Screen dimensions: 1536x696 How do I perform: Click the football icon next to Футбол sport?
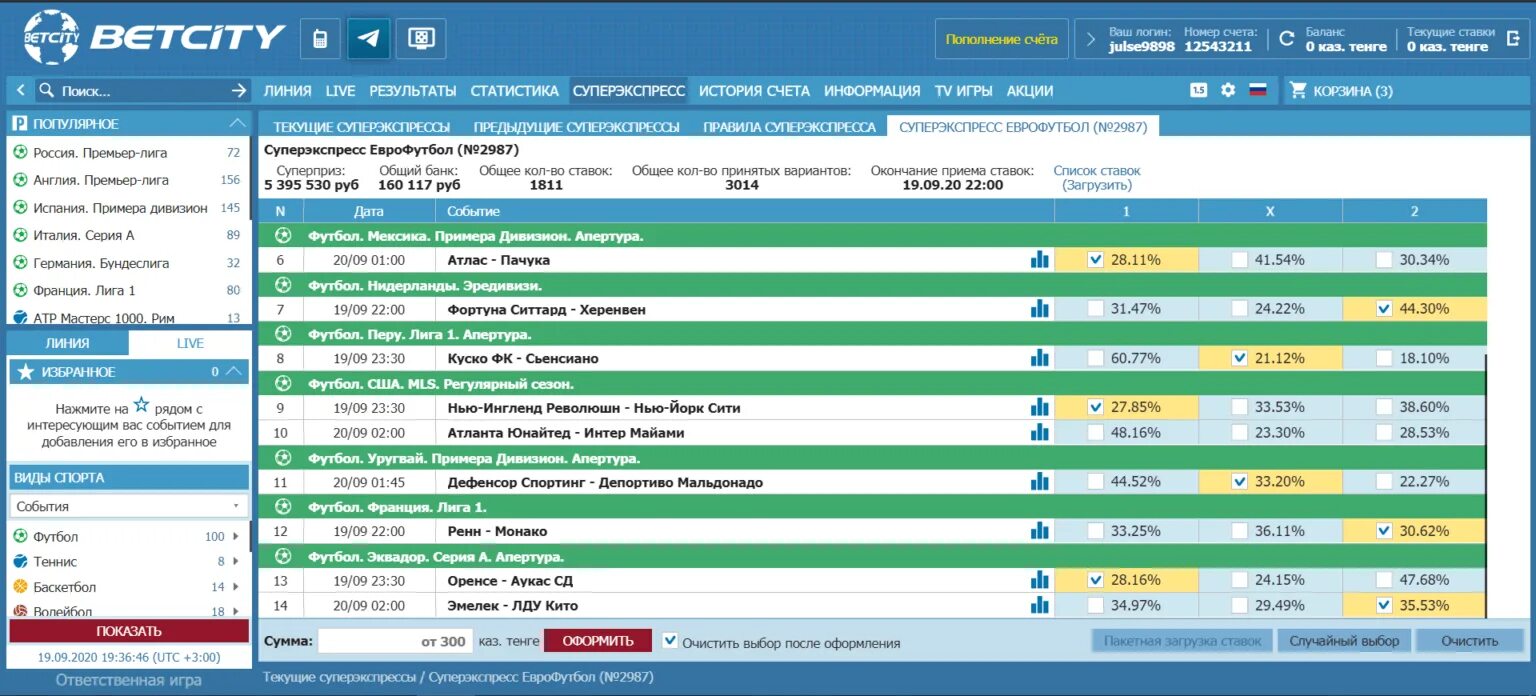tap(20, 536)
